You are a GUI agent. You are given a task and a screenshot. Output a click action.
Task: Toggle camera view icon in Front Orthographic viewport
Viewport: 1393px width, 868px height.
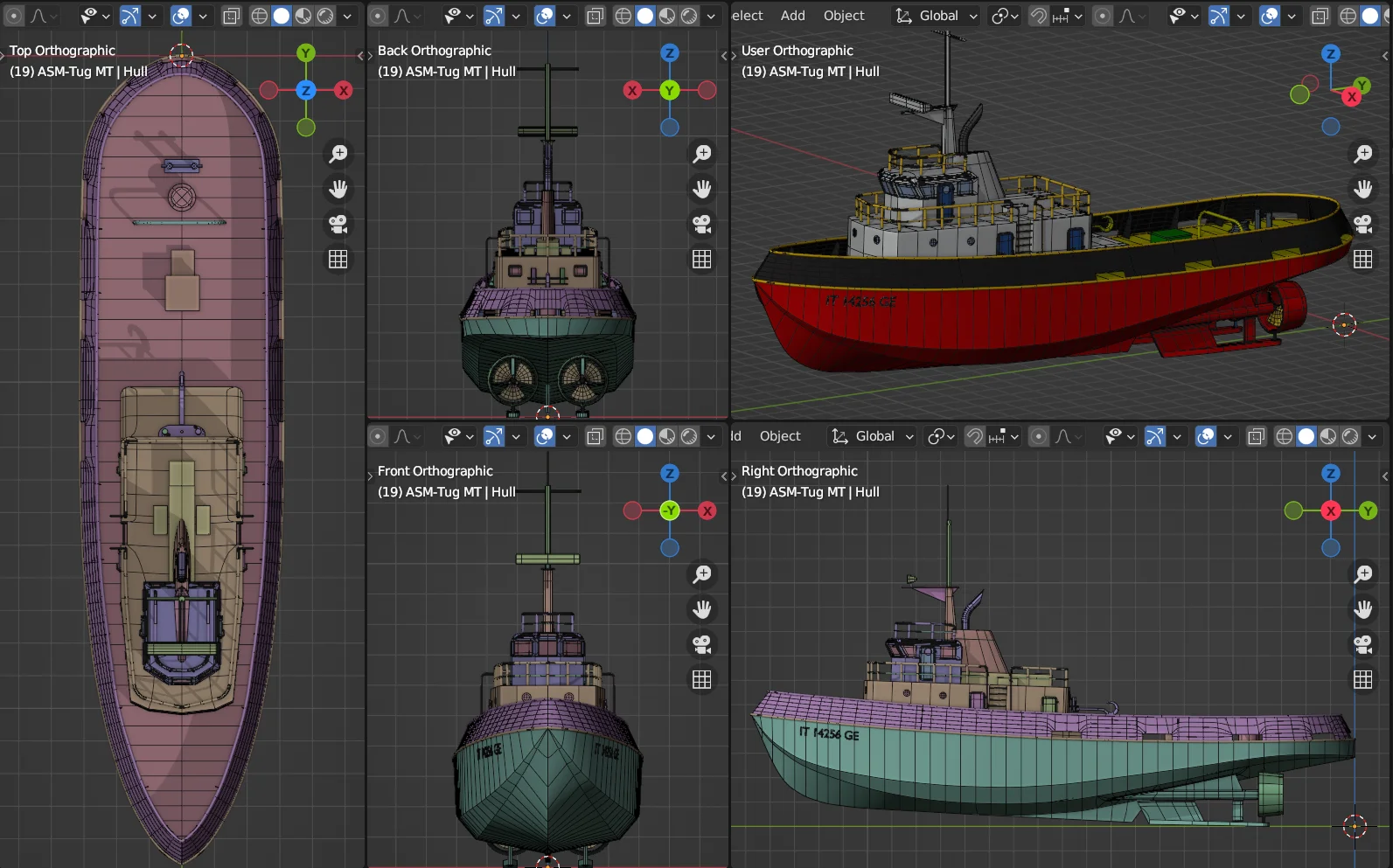coord(702,644)
